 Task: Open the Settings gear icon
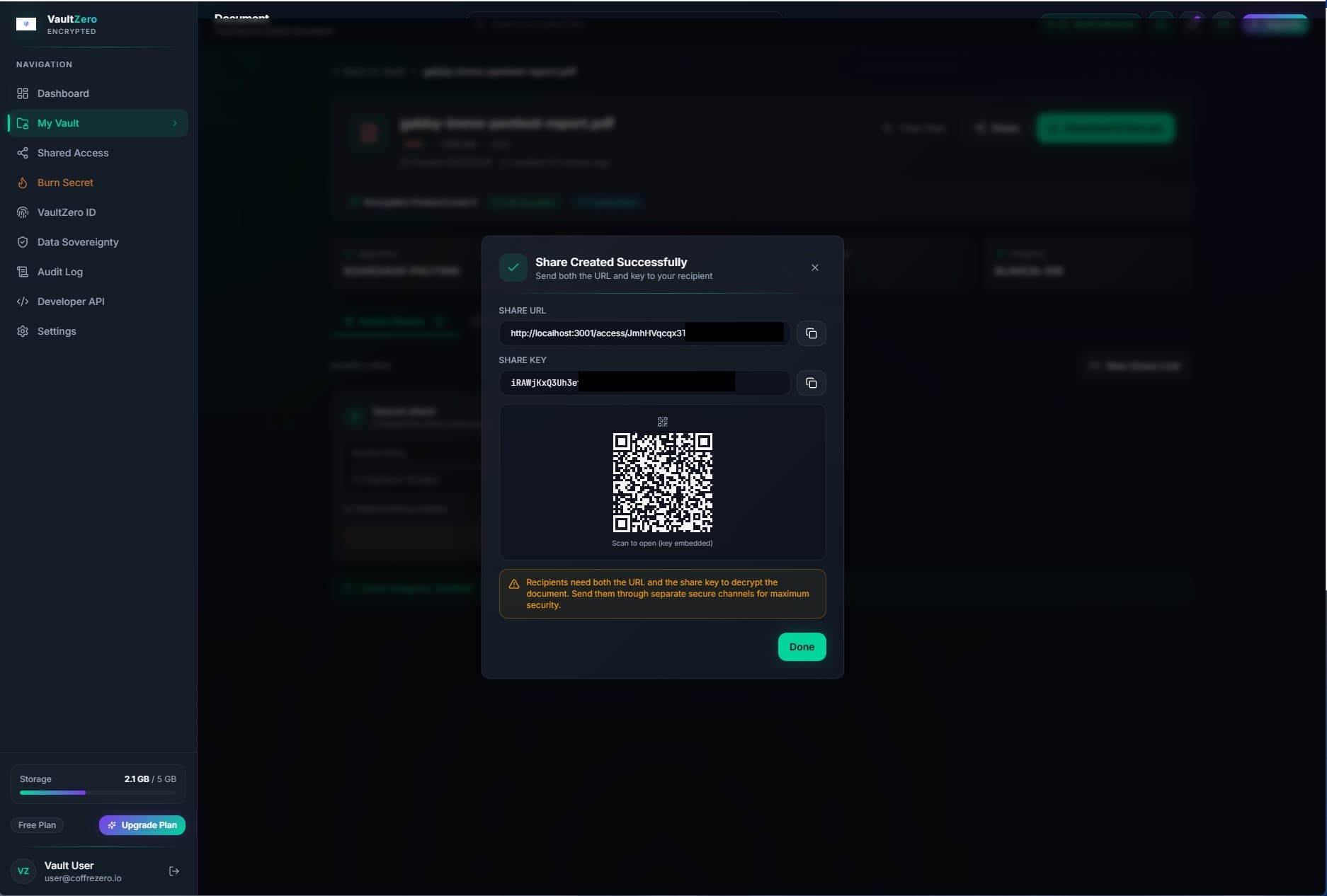point(23,331)
